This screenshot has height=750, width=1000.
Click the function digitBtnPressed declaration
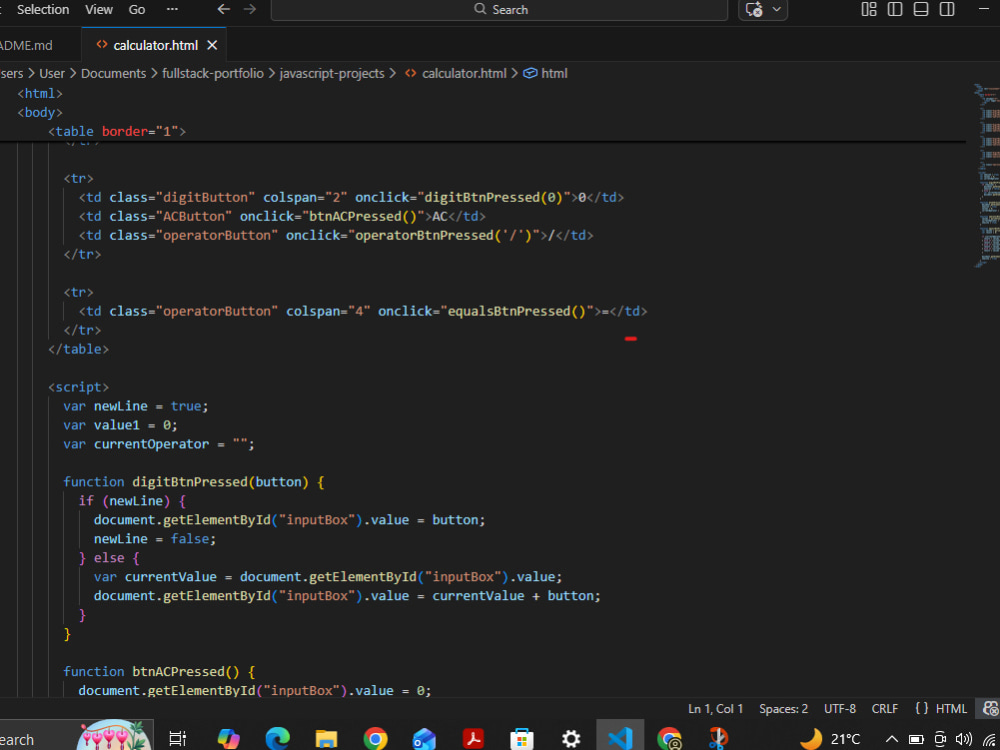[194, 482]
